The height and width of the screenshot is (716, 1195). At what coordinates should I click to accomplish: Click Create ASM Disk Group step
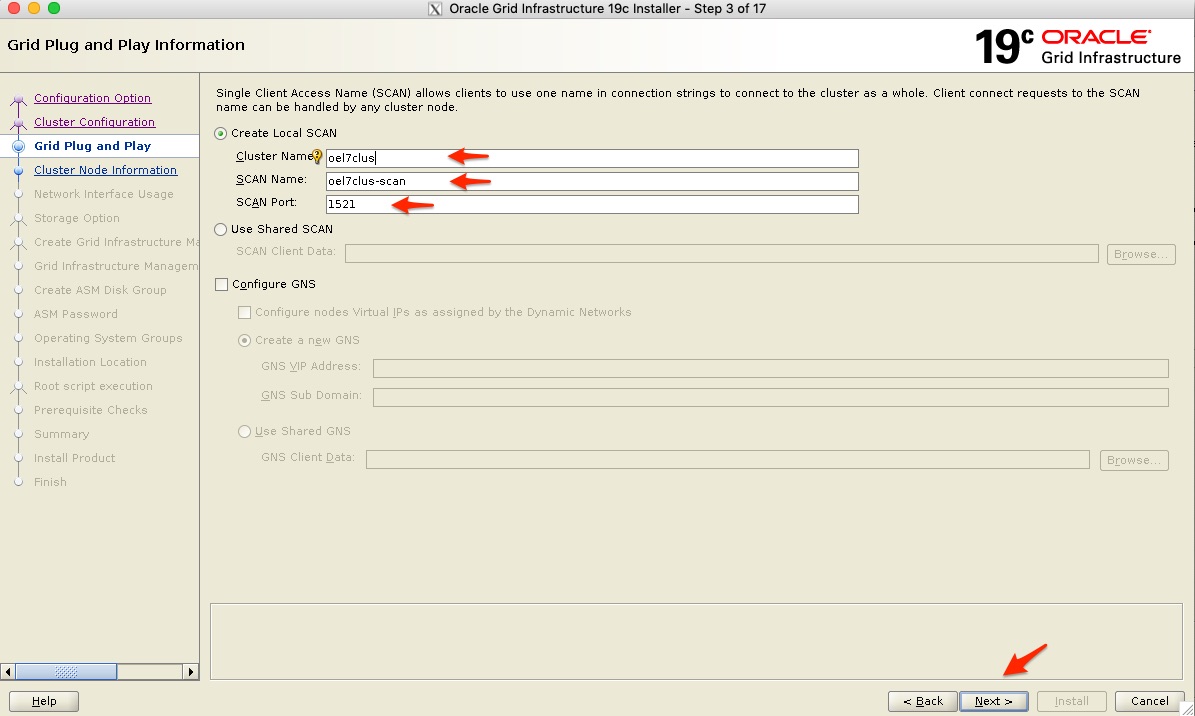[x=100, y=290]
